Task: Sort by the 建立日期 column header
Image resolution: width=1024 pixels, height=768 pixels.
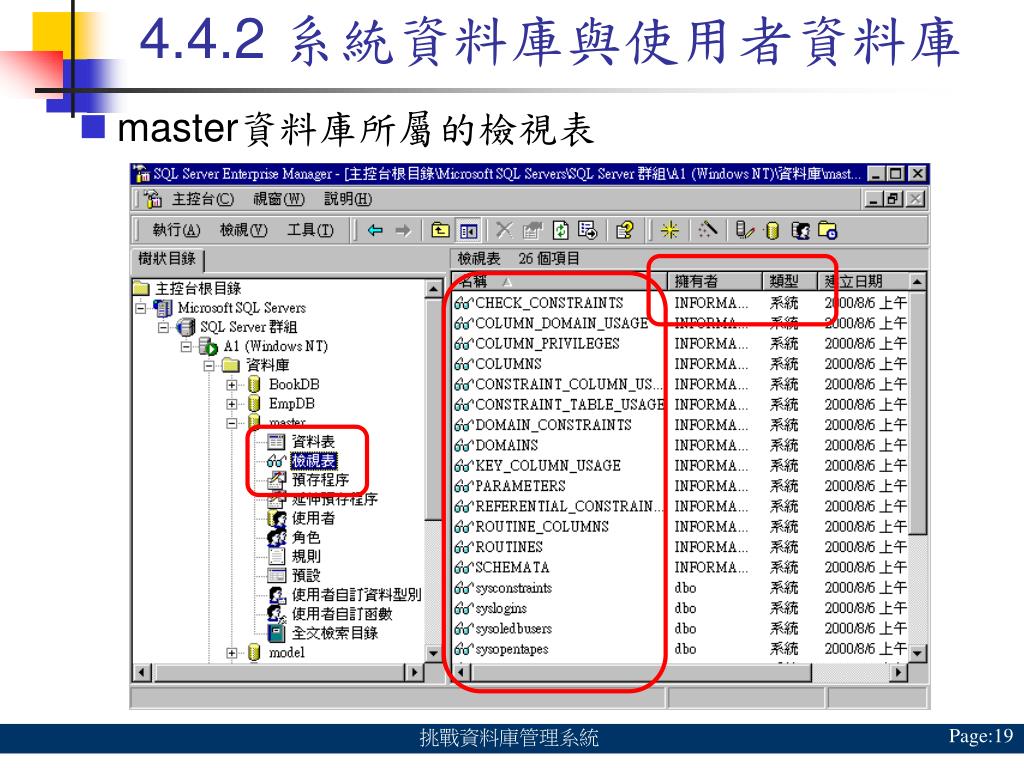Action: [x=863, y=281]
